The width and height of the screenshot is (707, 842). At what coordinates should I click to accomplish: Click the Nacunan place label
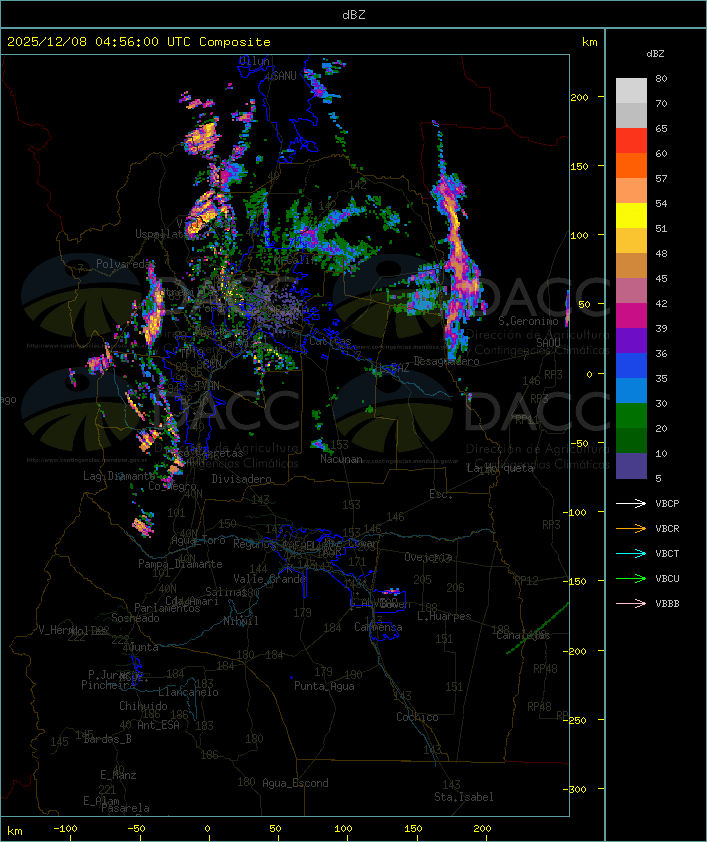pyautogui.click(x=341, y=459)
